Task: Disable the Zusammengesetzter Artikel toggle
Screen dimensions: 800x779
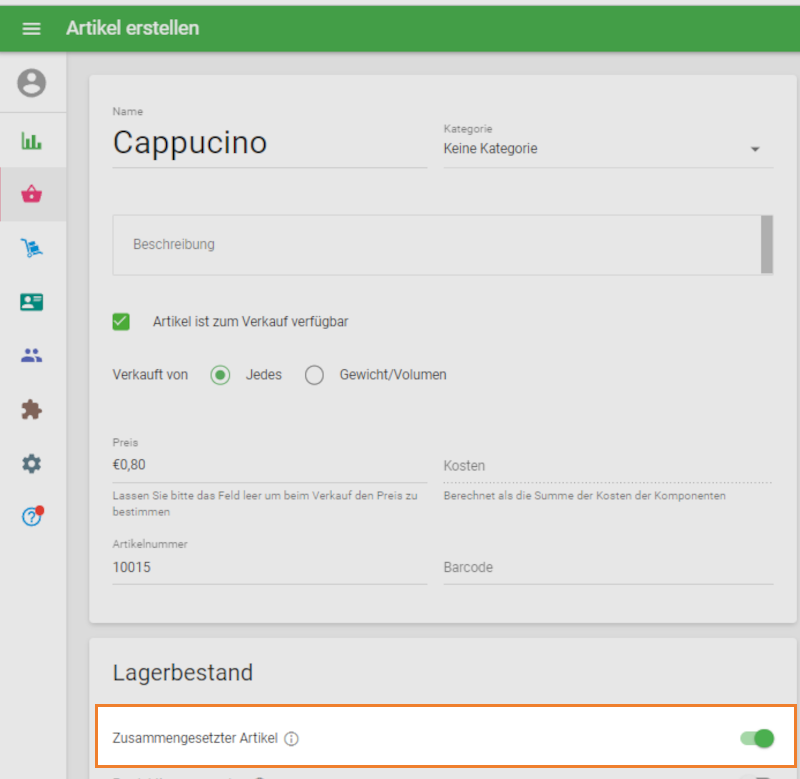Action: point(757,739)
